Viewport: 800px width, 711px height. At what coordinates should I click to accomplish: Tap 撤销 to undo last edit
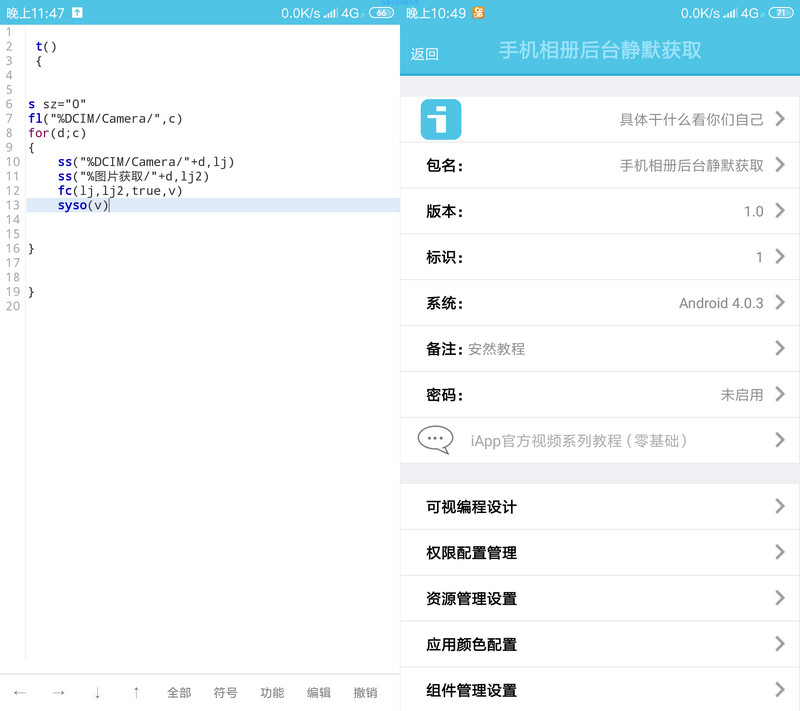pyautogui.click(x=366, y=691)
